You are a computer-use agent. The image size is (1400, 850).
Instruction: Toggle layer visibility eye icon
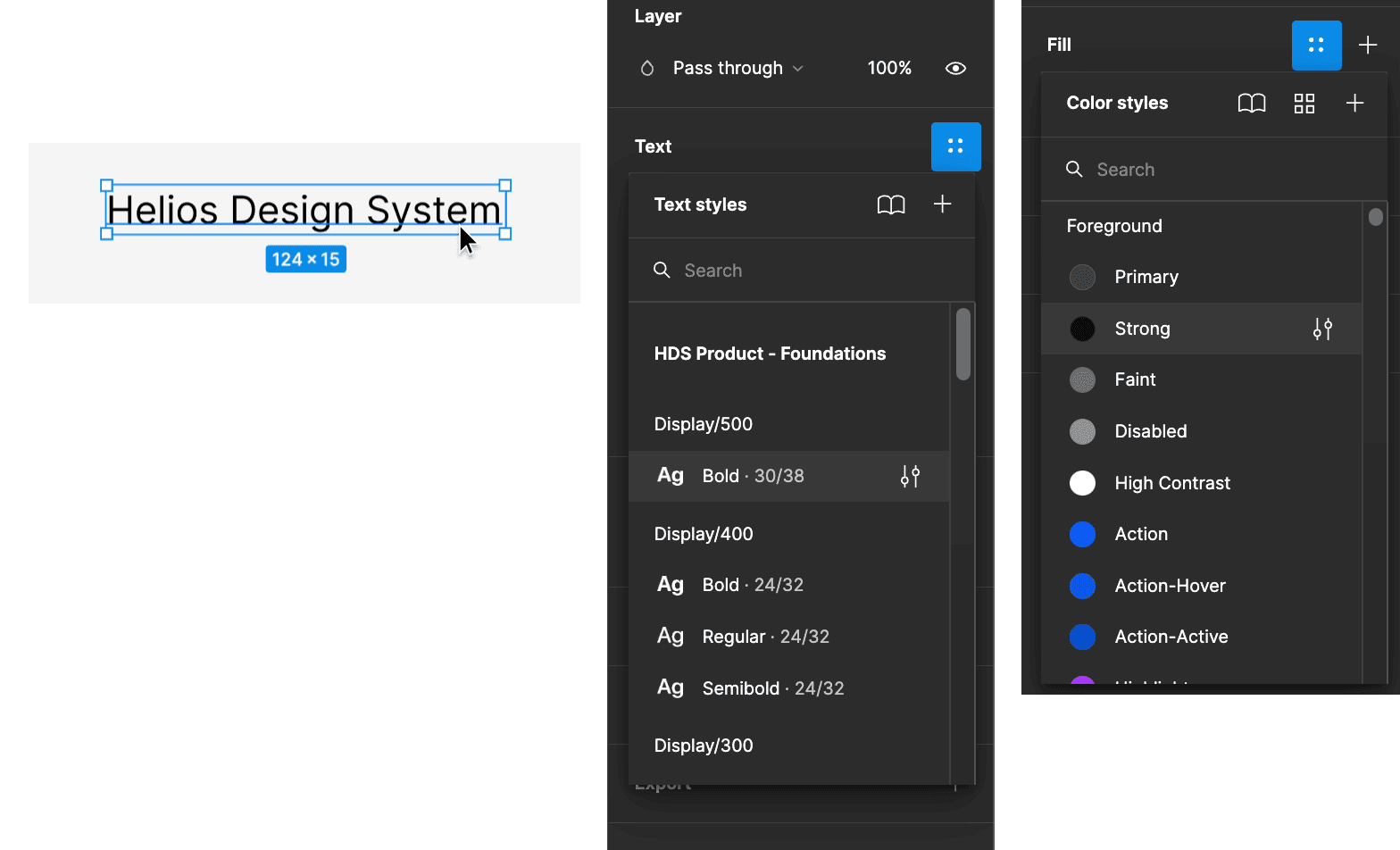coord(955,69)
